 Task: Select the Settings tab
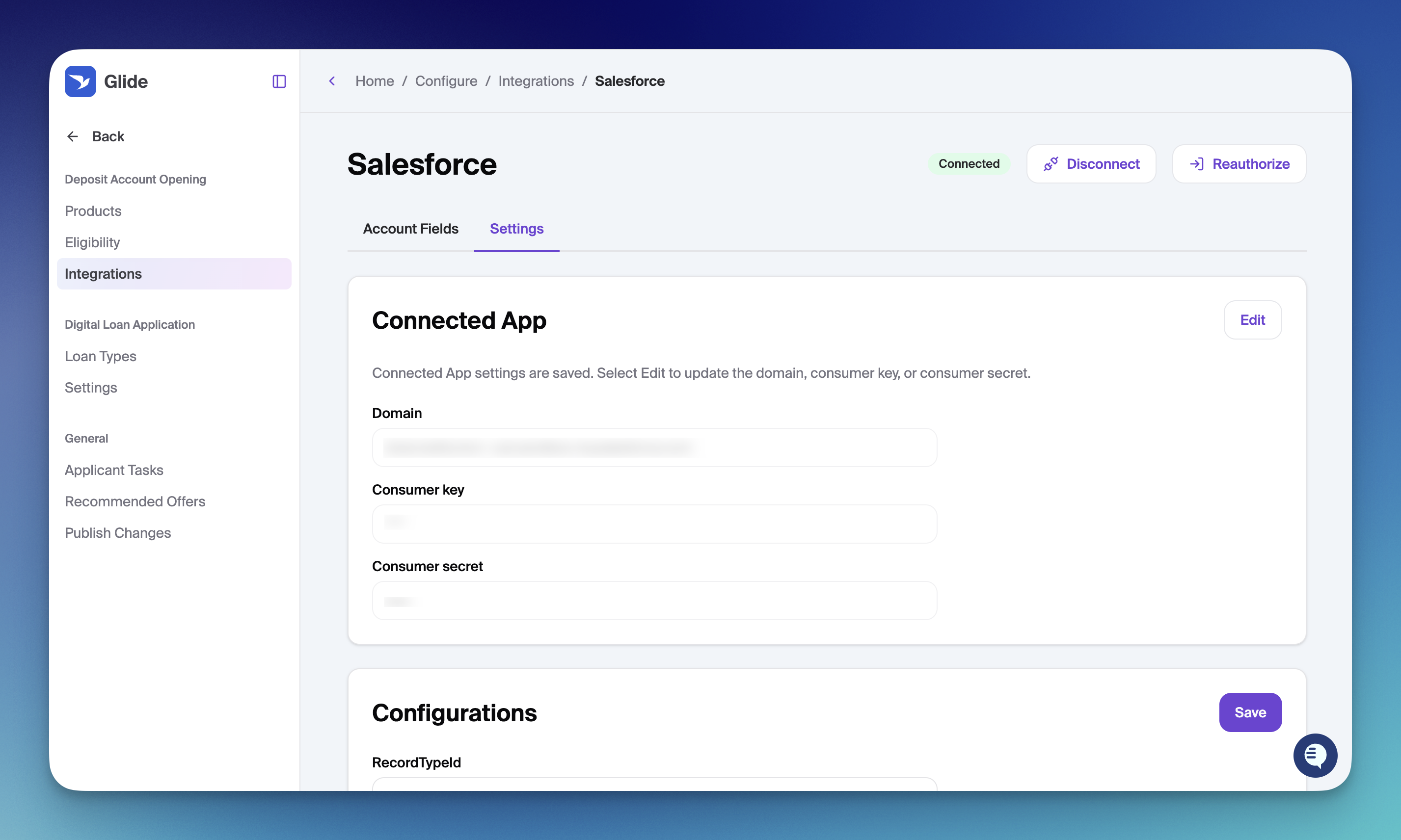click(x=516, y=229)
